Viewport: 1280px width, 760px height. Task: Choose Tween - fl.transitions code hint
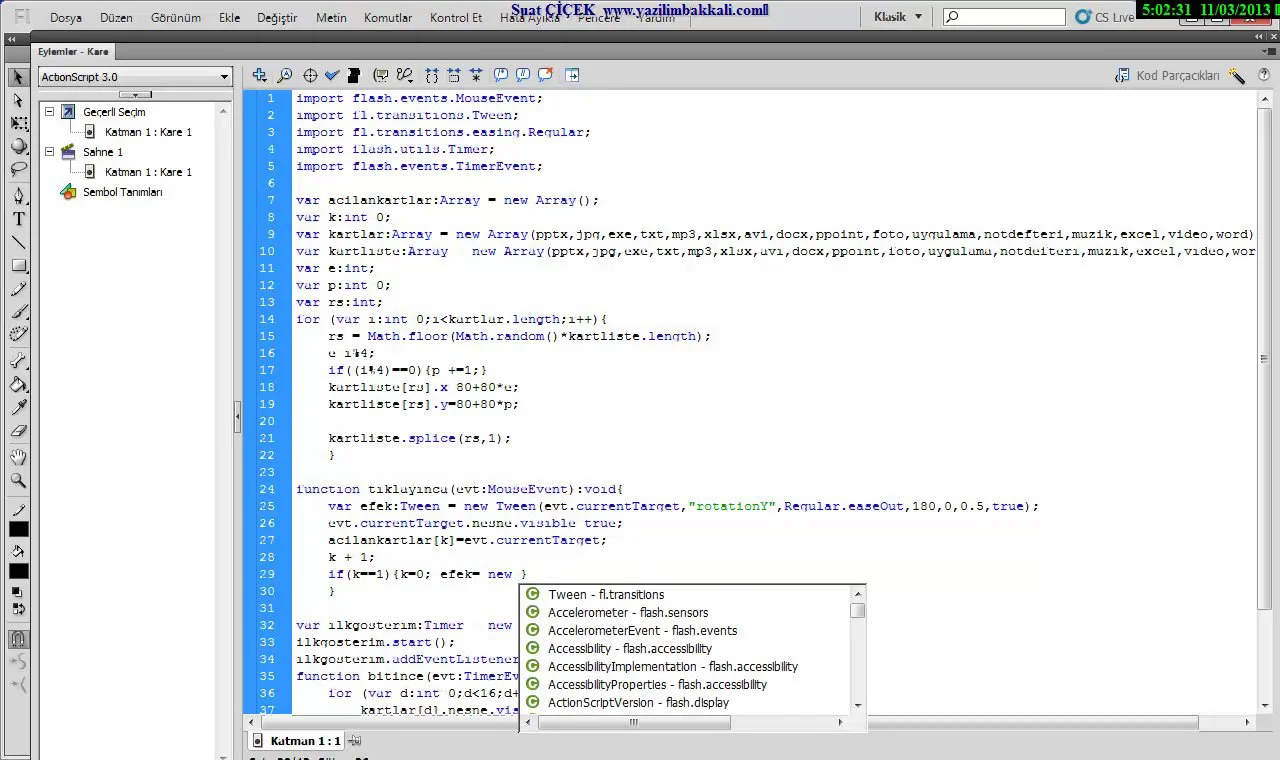click(x=606, y=595)
